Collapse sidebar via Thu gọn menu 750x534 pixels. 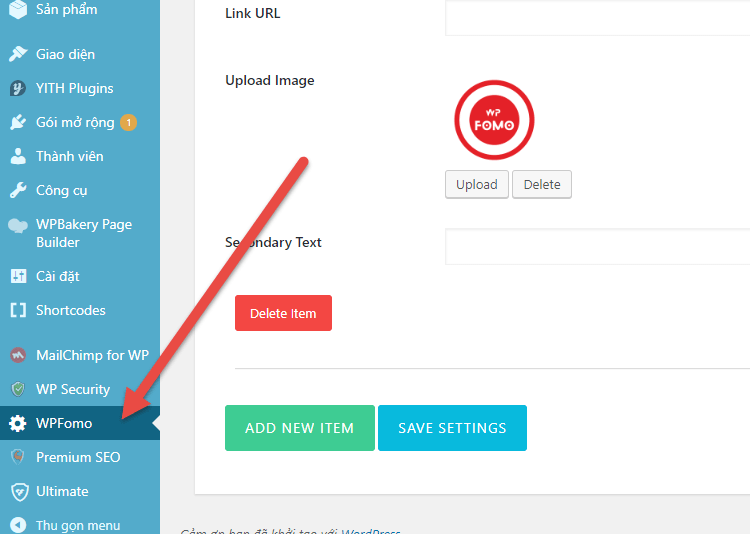[x=80, y=525]
